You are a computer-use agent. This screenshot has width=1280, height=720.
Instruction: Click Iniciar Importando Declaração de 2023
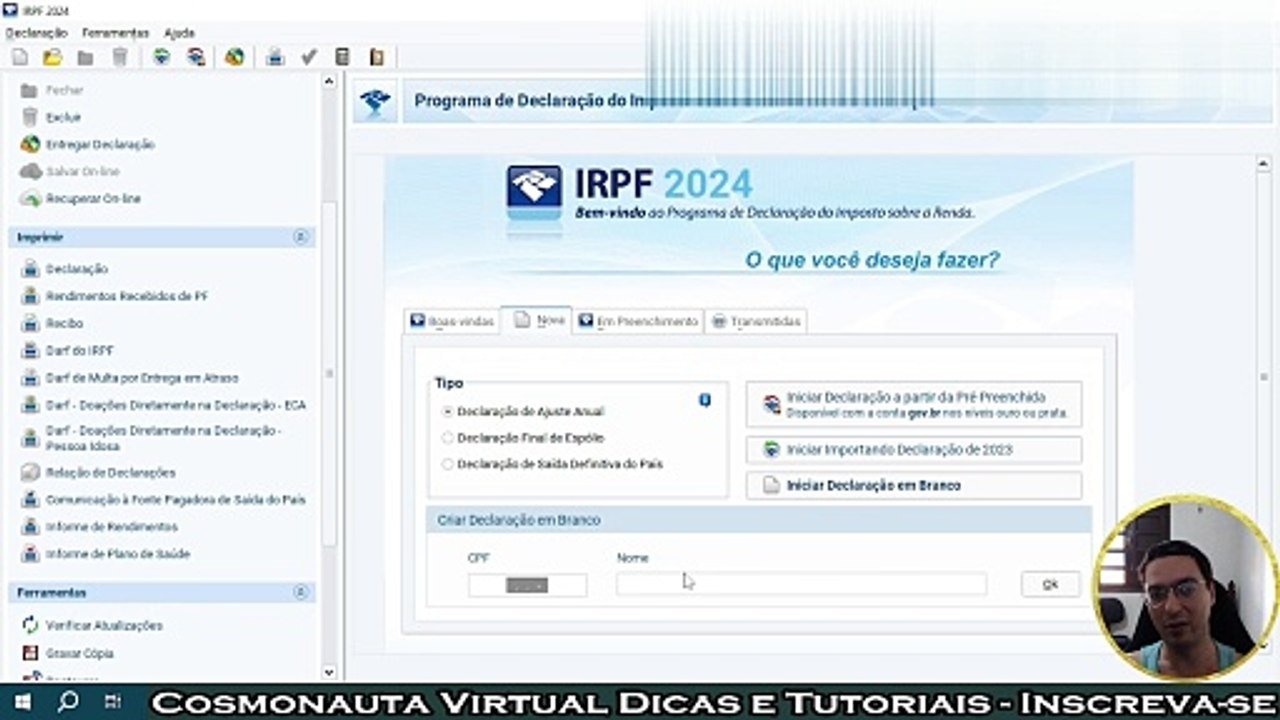(x=914, y=450)
